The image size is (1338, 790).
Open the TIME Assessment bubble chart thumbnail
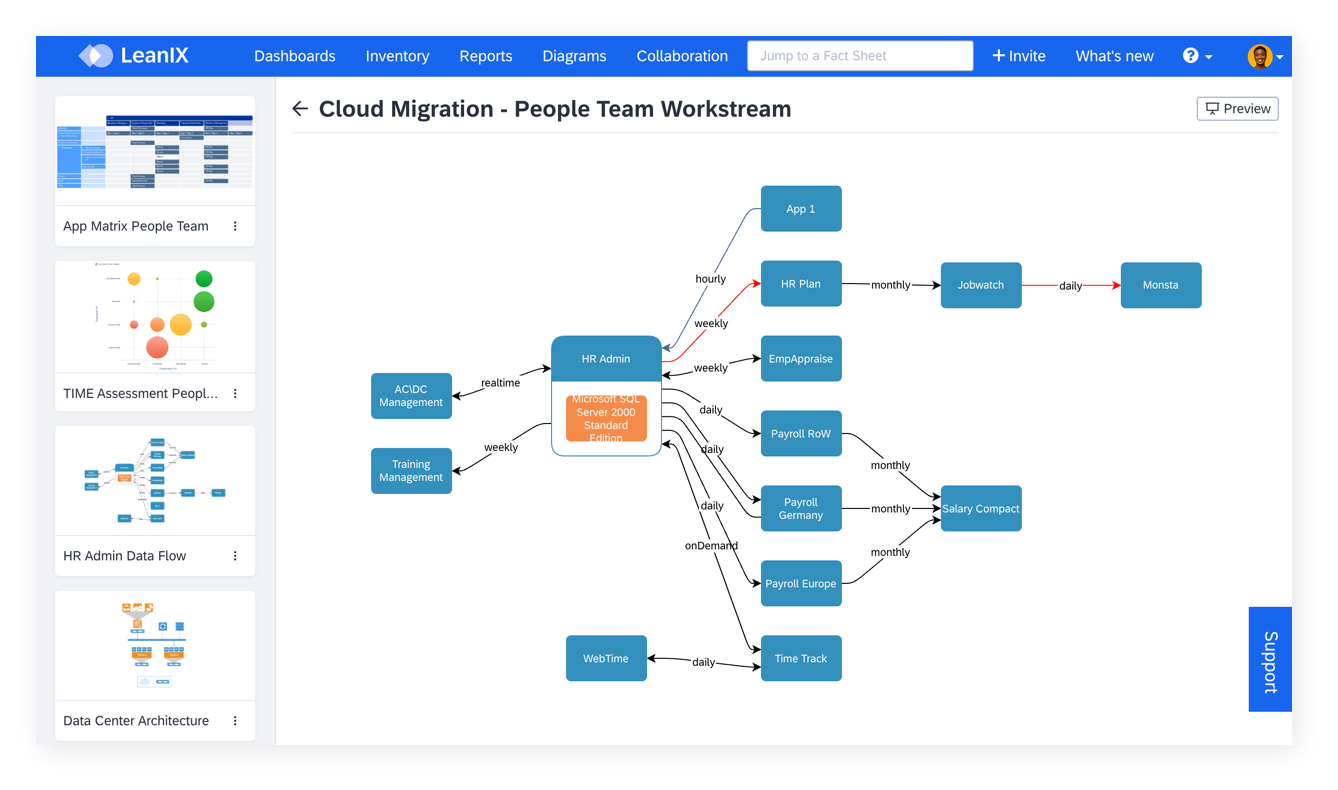tap(155, 318)
